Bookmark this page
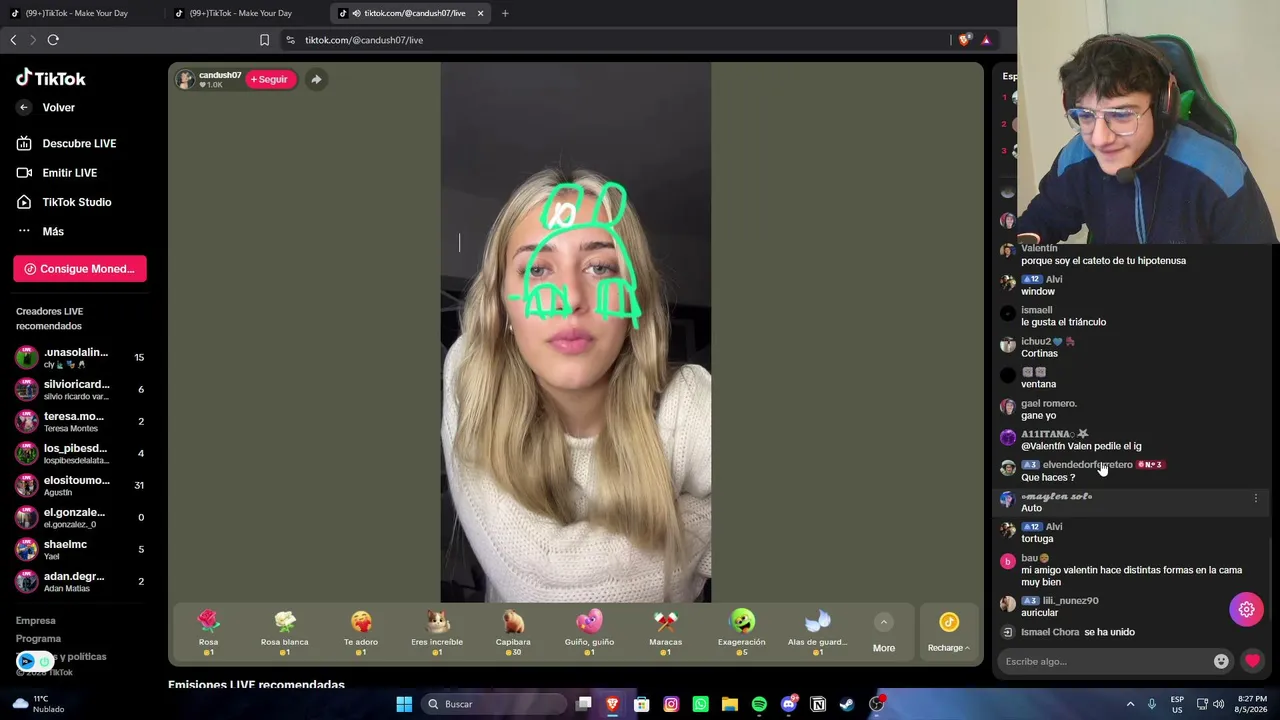This screenshot has height=720, width=1280. [264, 40]
